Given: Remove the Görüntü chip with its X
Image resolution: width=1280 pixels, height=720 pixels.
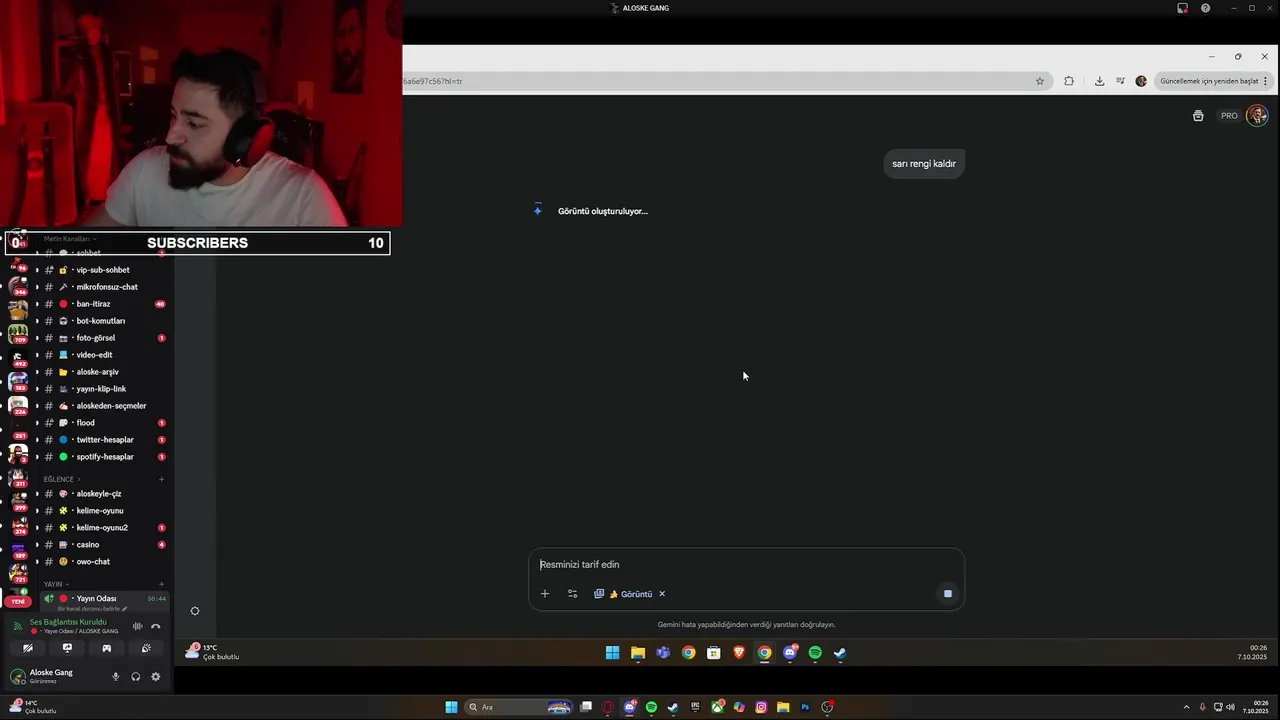Looking at the screenshot, I should tap(662, 594).
